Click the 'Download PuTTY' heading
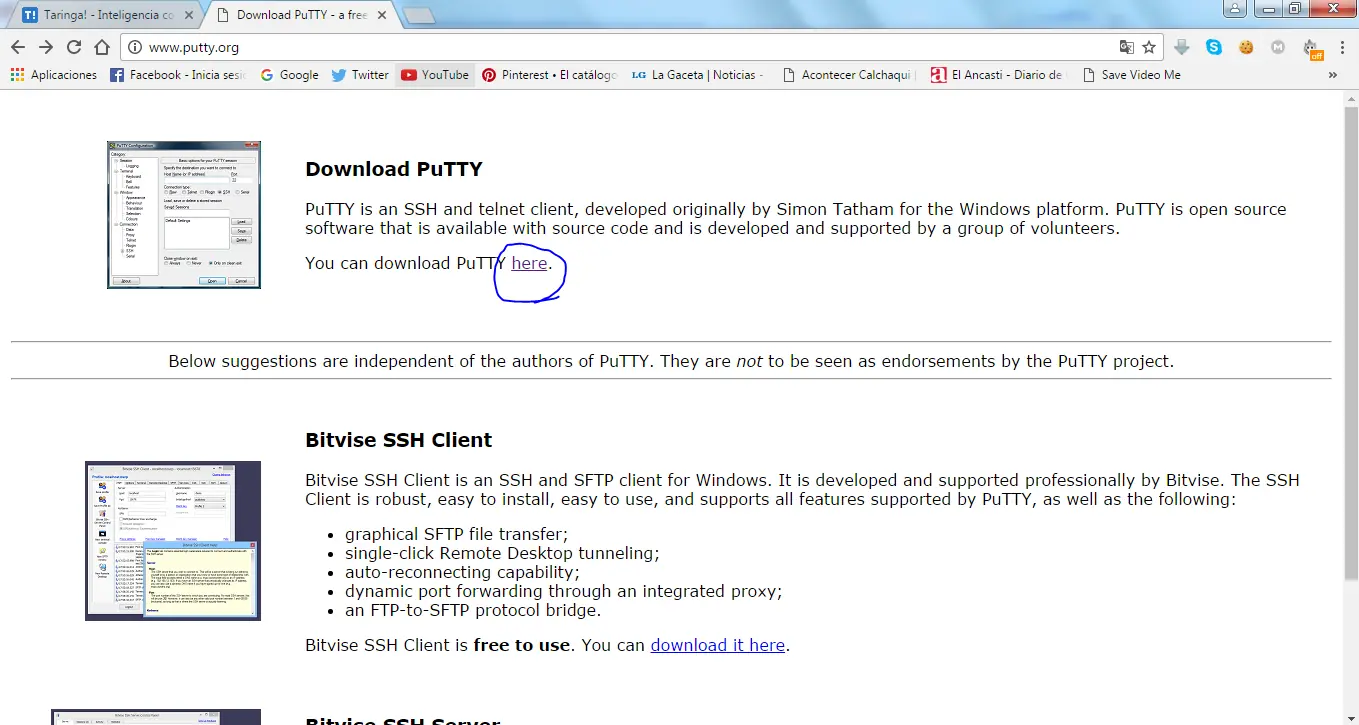 (x=394, y=169)
